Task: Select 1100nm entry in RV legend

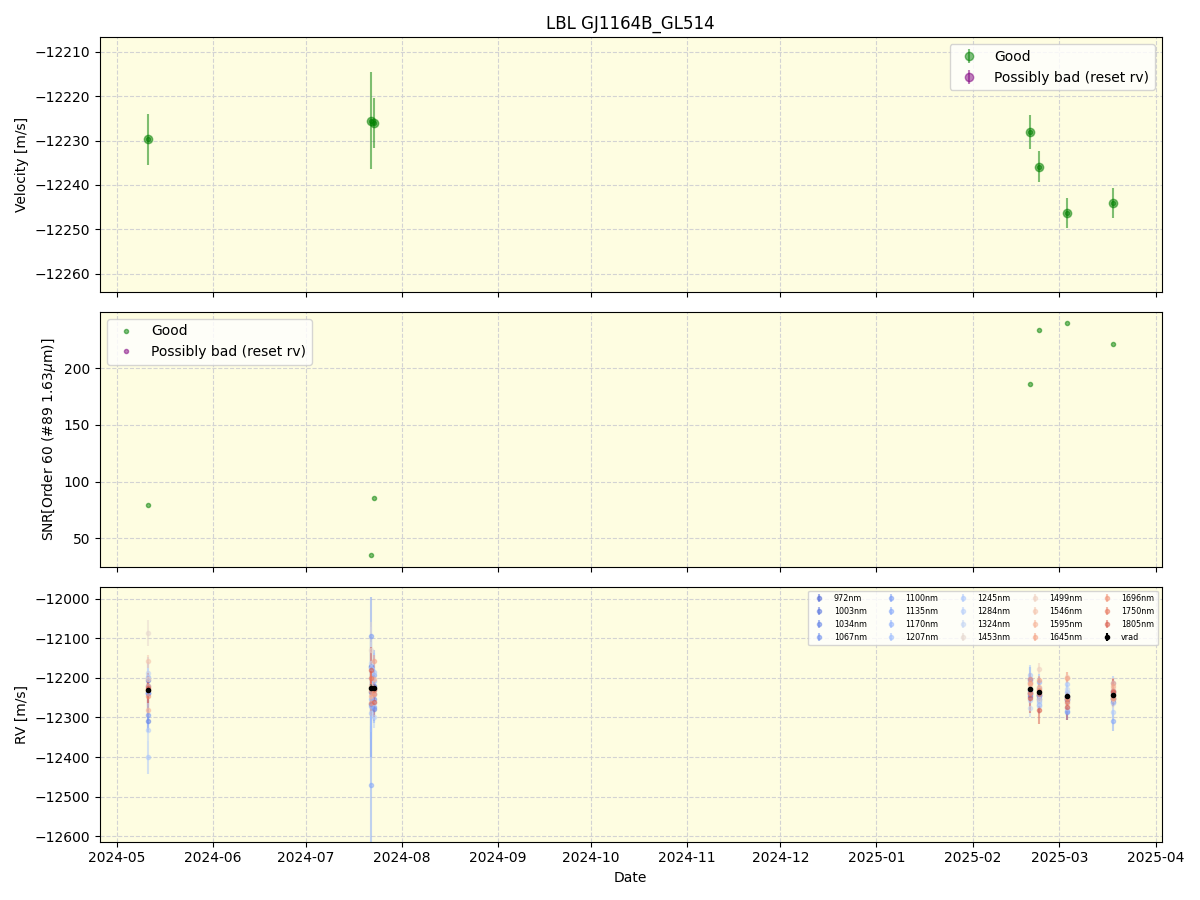Action: pyautogui.click(x=922, y=598)
